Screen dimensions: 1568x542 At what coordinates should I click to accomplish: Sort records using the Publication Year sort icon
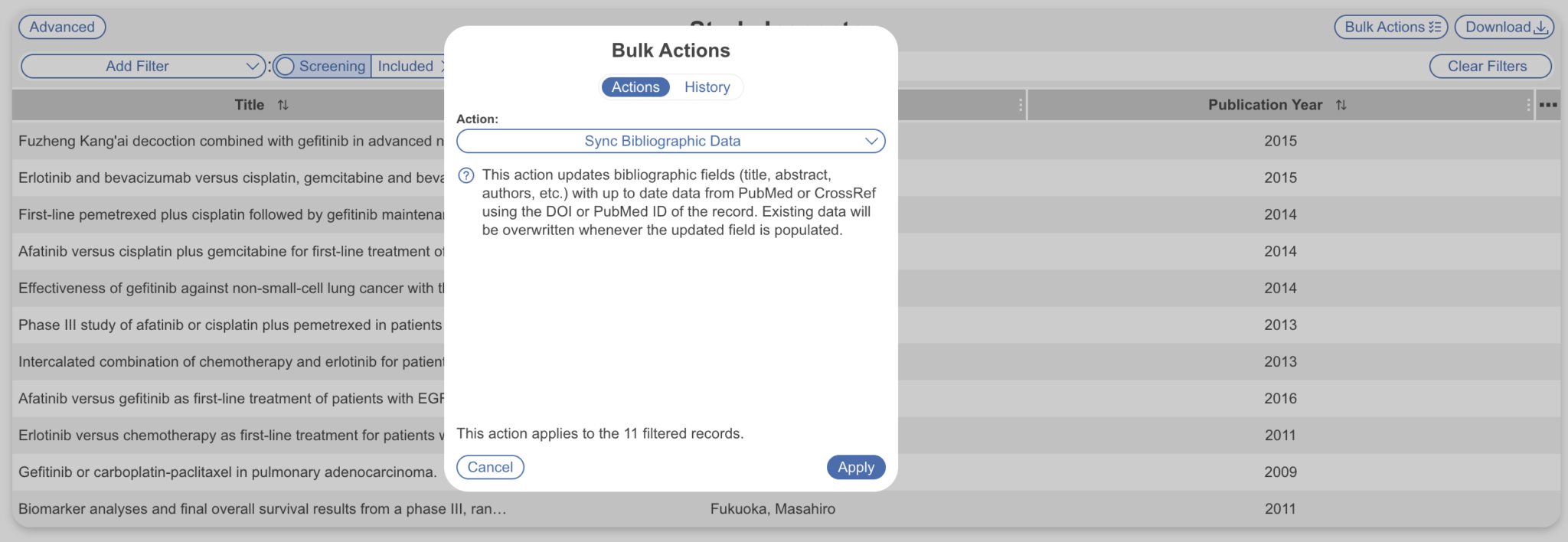tap(1341, 105)
